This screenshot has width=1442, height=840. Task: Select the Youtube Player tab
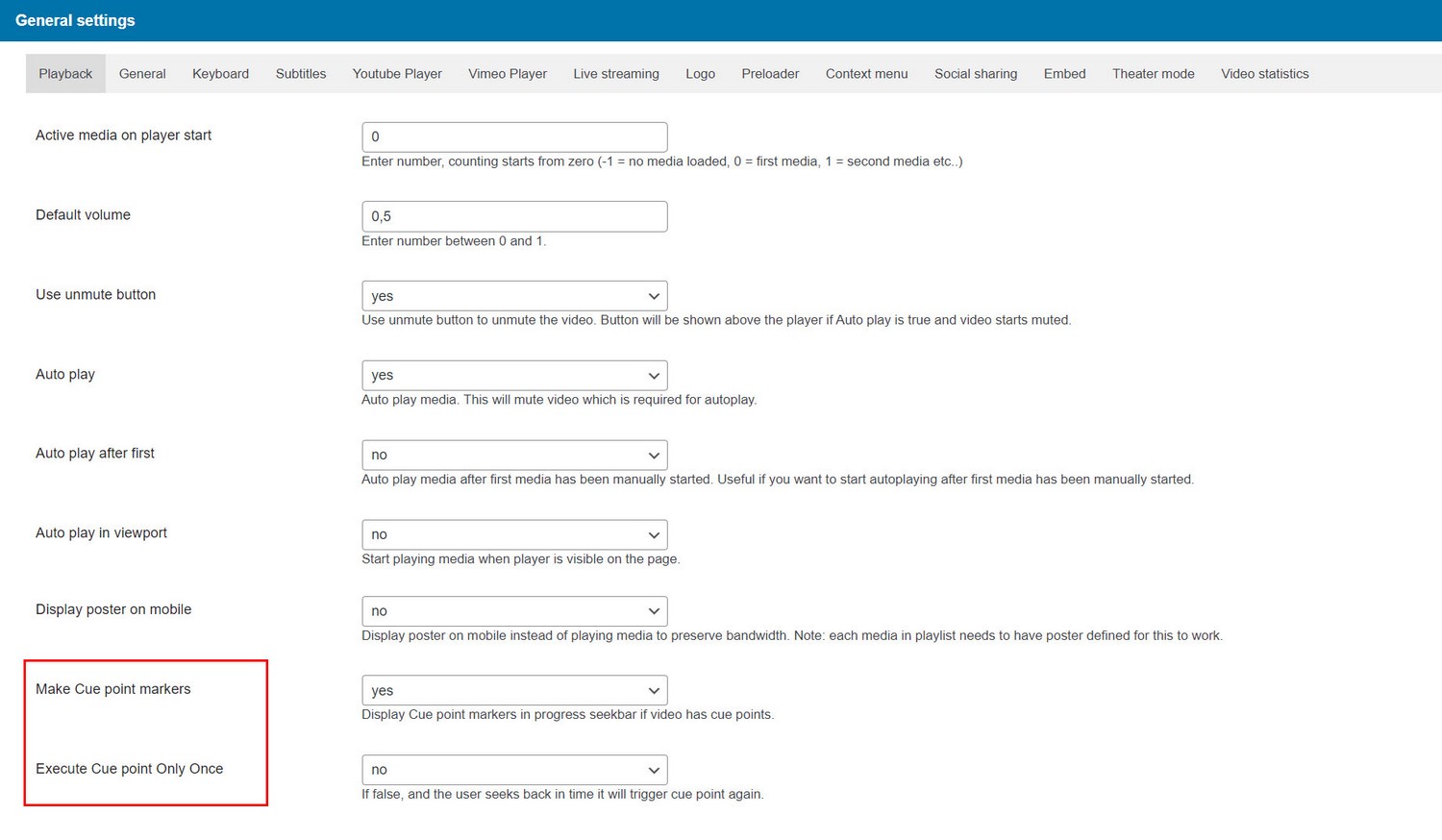click(x=397, y=74)
